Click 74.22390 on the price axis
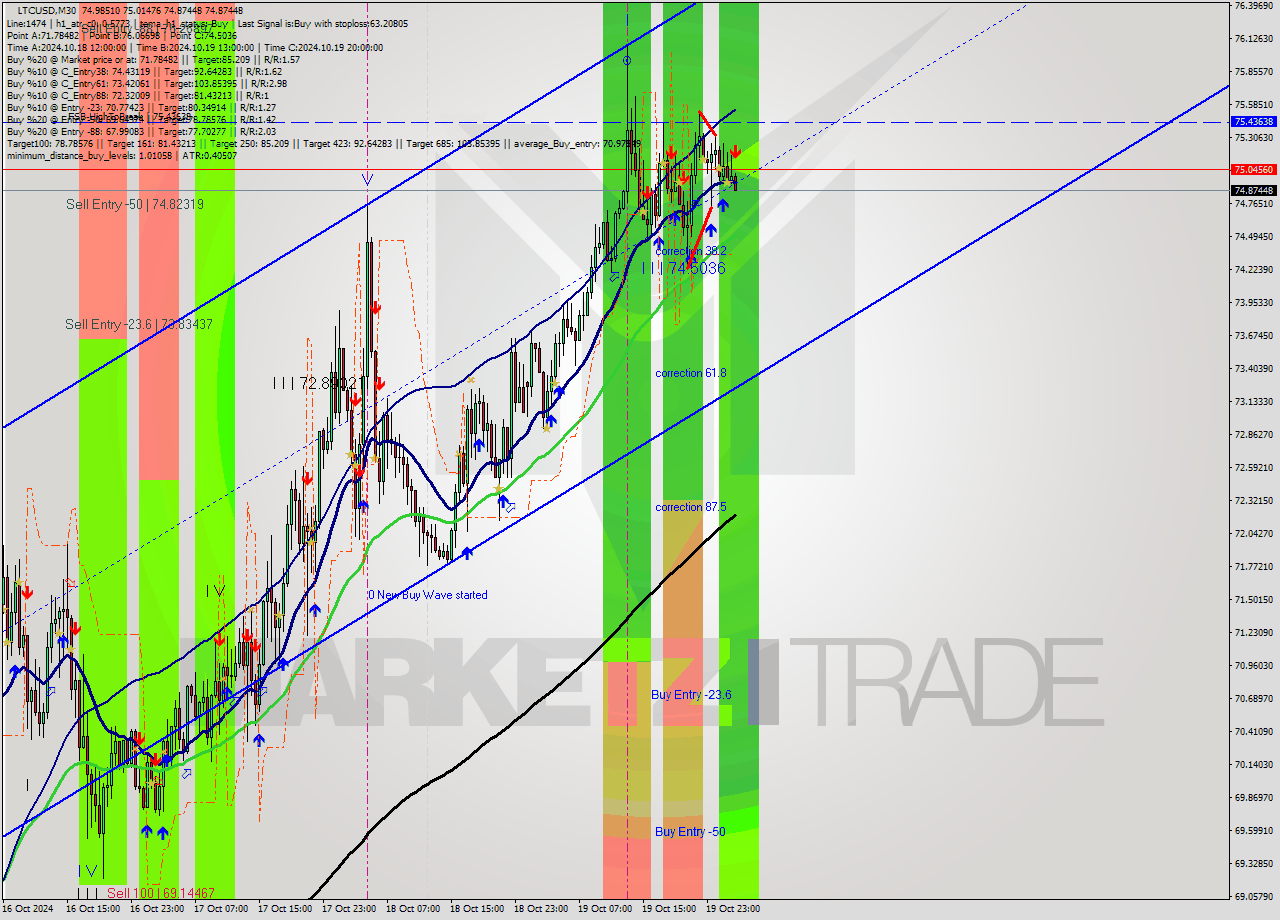Screen dimensions: 1280x920 [1254, 270]
